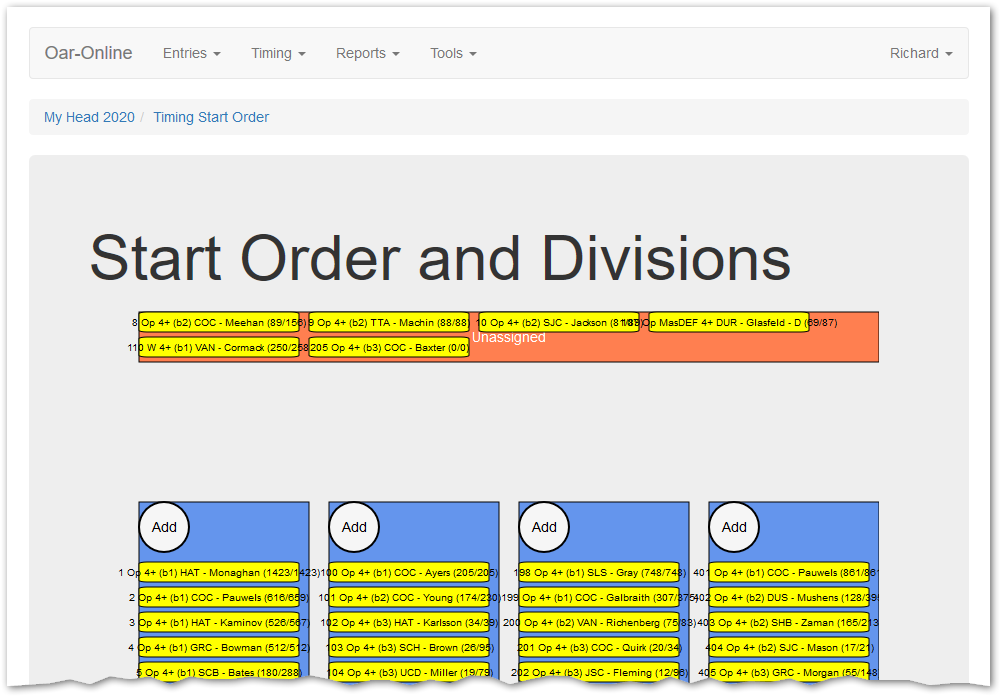Screen dimensions: 1001x697
Task: Select unassigned entry TTA - Machin
Action: point(389,323)
